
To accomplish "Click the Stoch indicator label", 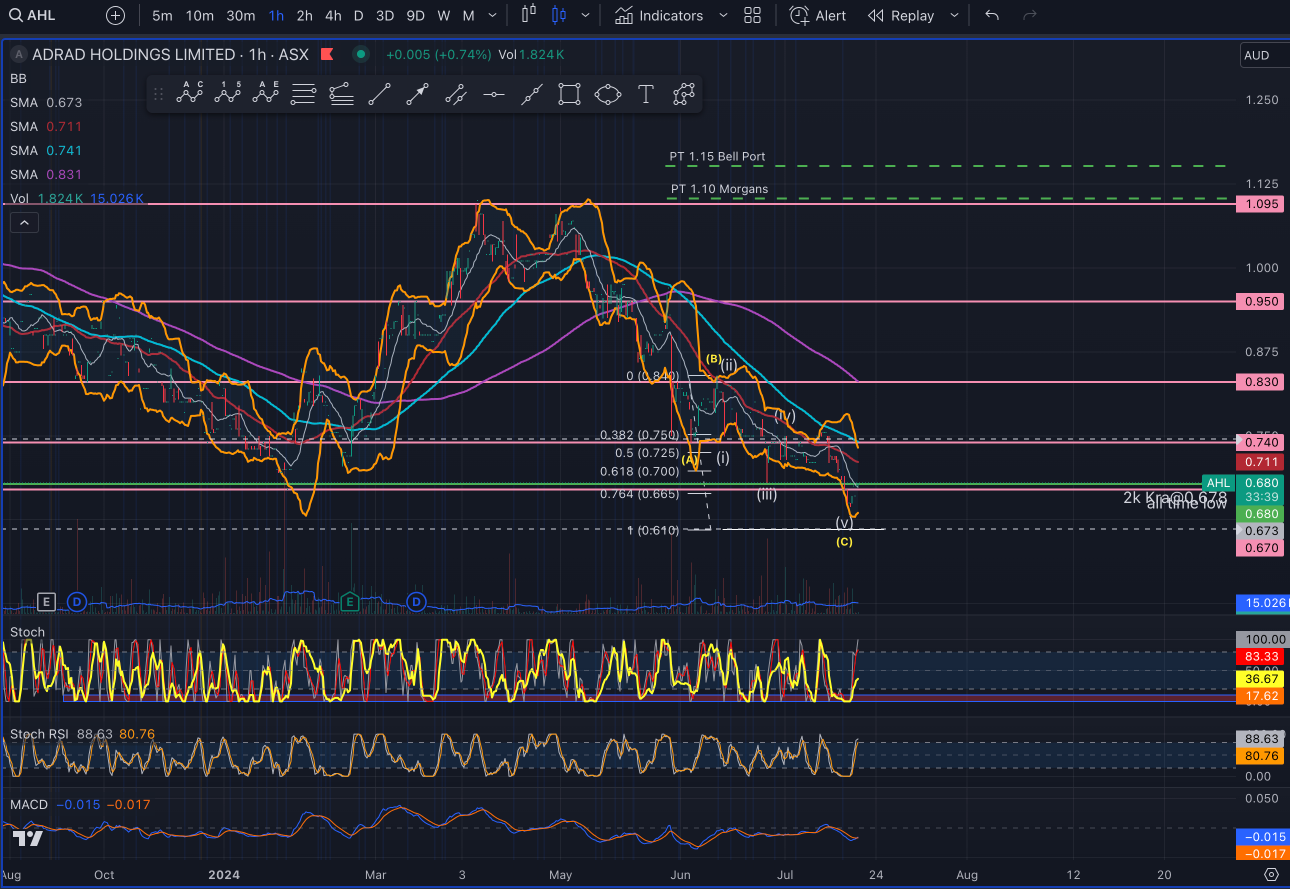I will [x=27, y=632].
